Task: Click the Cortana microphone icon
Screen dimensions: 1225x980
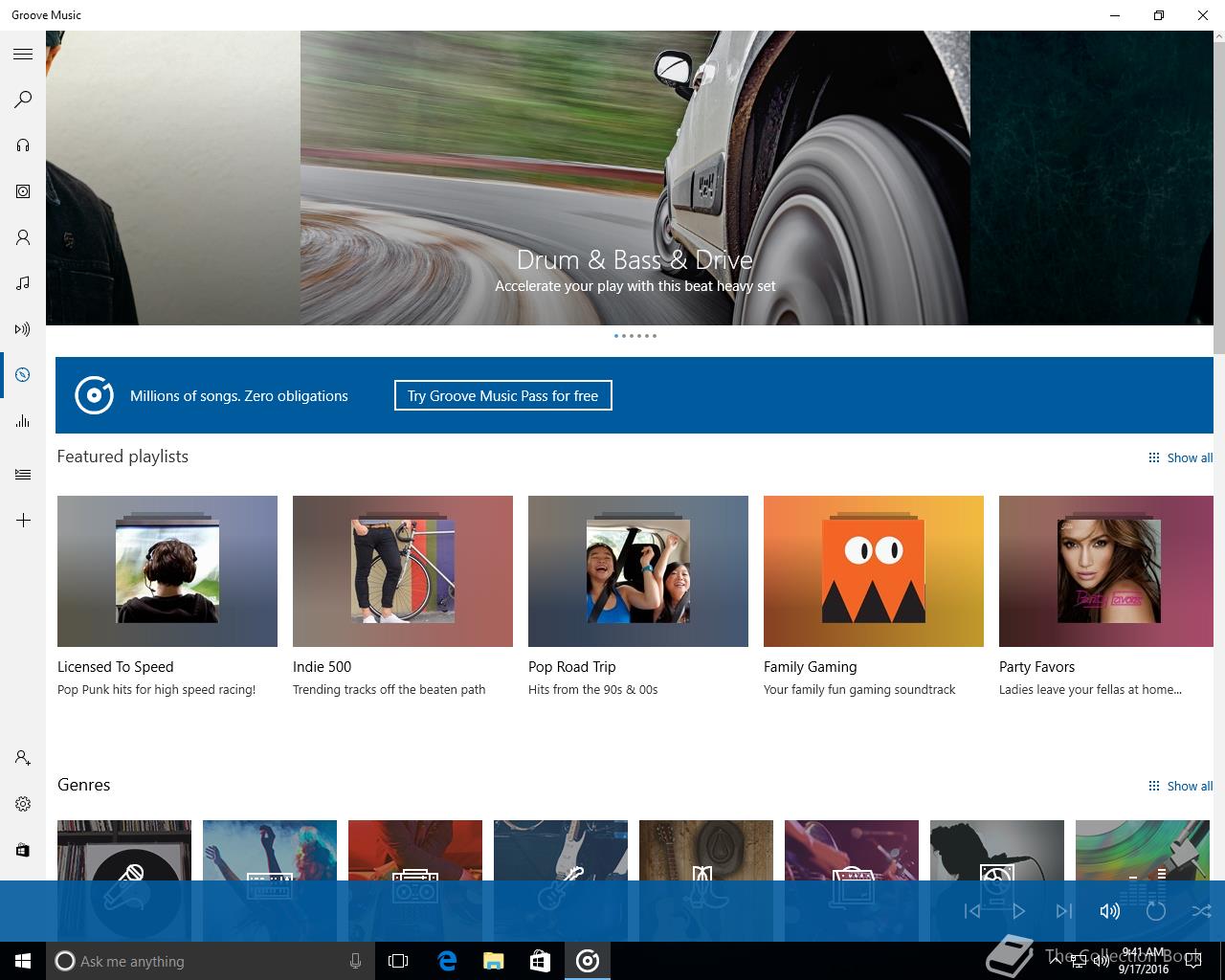Action: pos(355,961)
